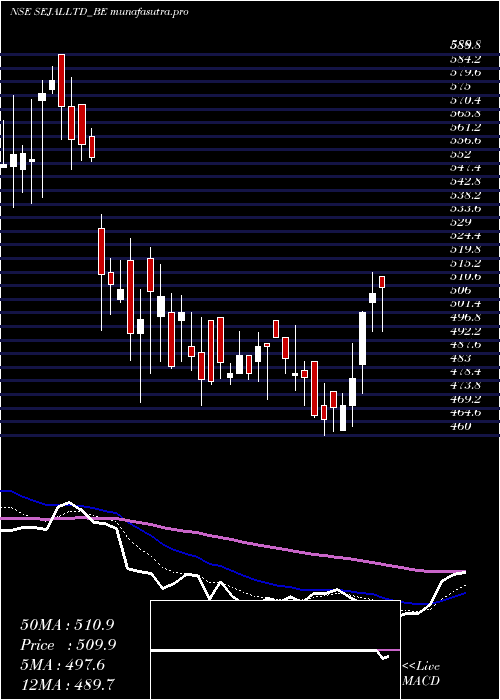Click the 12MA : 489.7 readout
This screenshot has width=500, height=700.
[69, 685]
